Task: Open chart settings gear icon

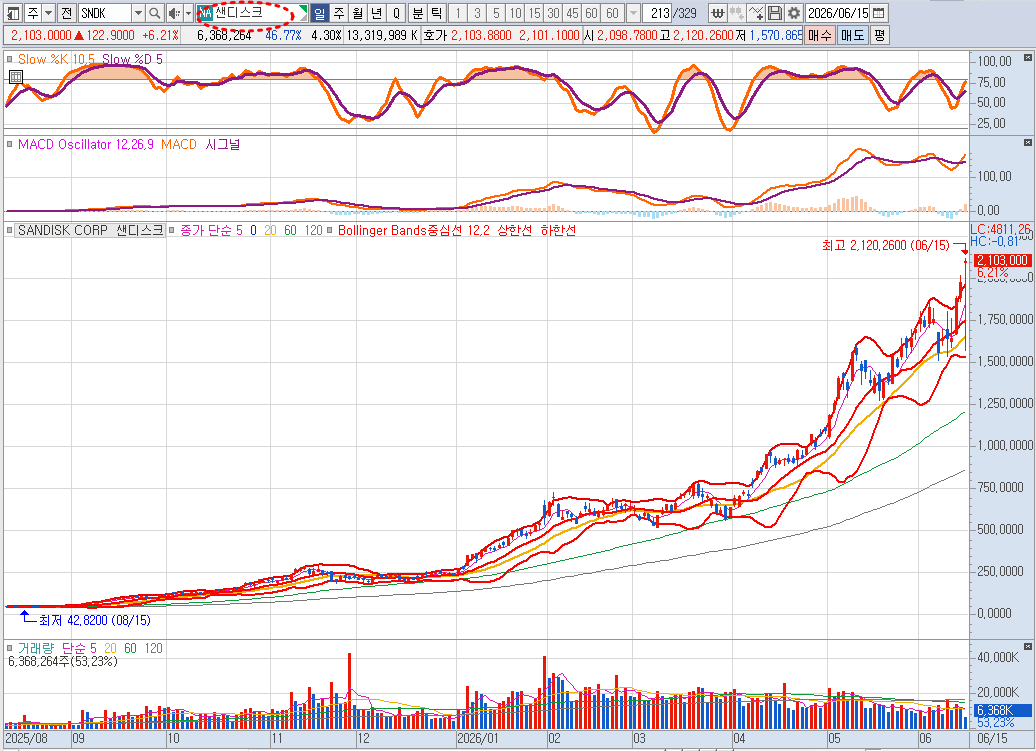Action: point(794,13)
